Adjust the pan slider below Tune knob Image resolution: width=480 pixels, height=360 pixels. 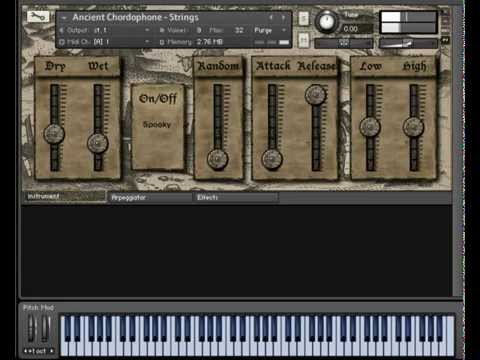tap(344, 43)
